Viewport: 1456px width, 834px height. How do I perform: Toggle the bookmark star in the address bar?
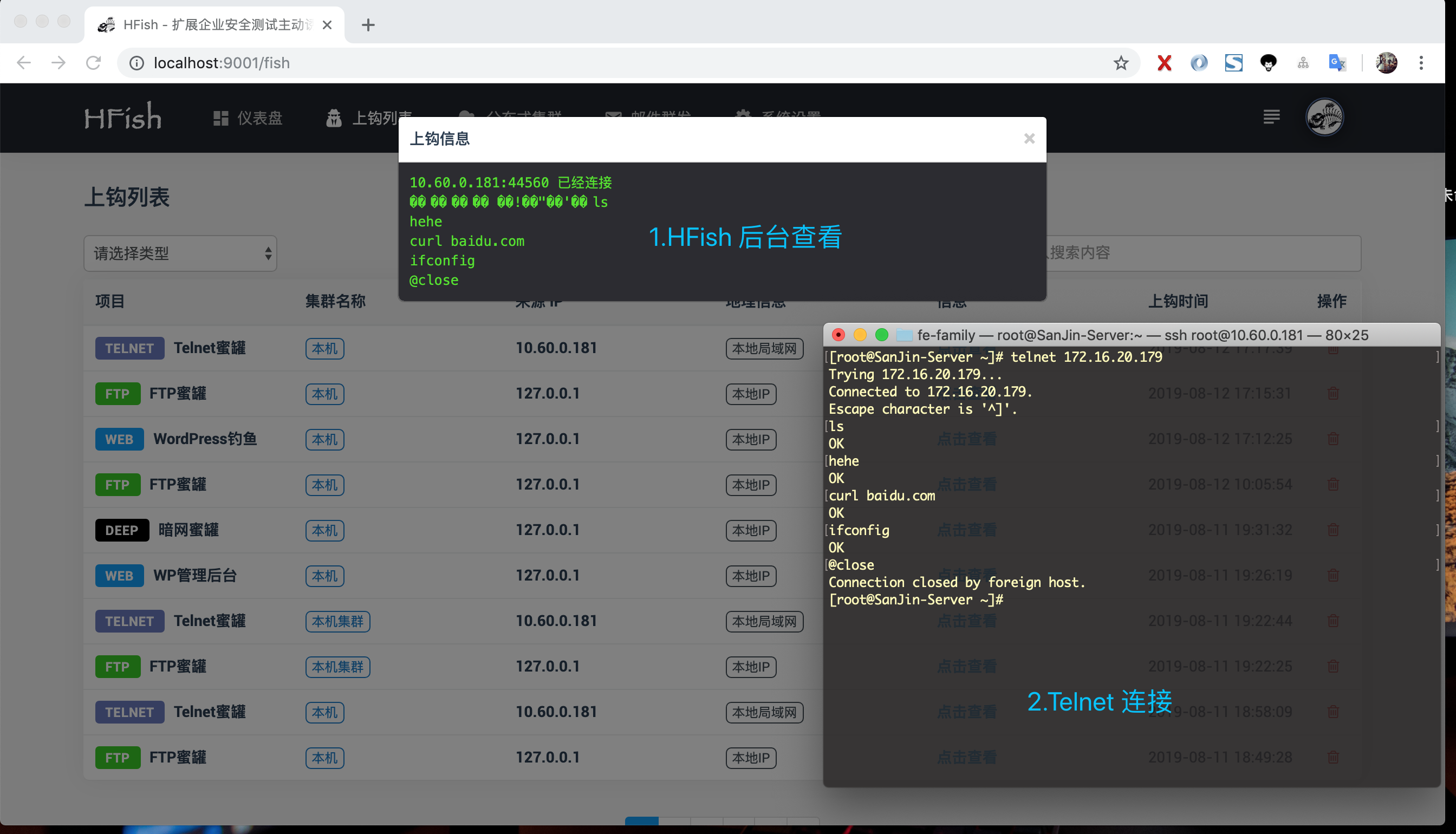click(x=1121, y=63)
